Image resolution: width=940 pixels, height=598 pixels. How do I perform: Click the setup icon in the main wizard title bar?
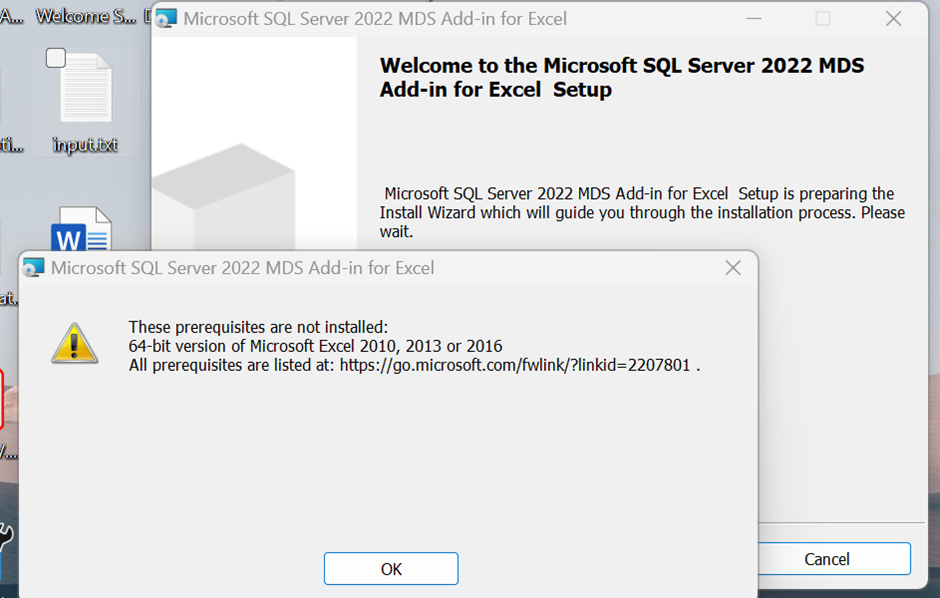[165, 18]
